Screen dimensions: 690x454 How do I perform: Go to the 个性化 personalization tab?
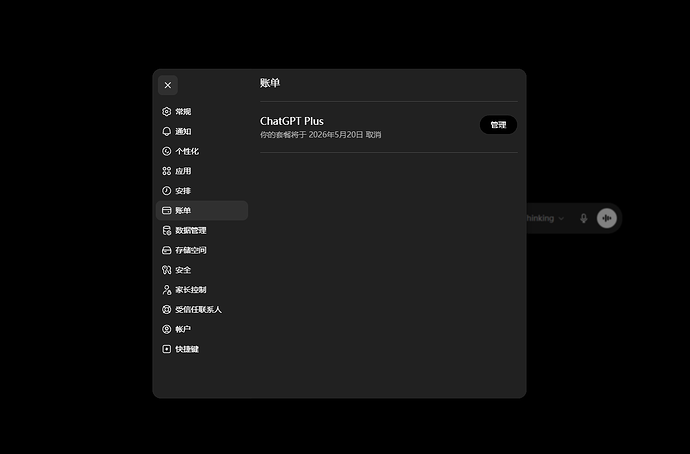coord(202,151)
